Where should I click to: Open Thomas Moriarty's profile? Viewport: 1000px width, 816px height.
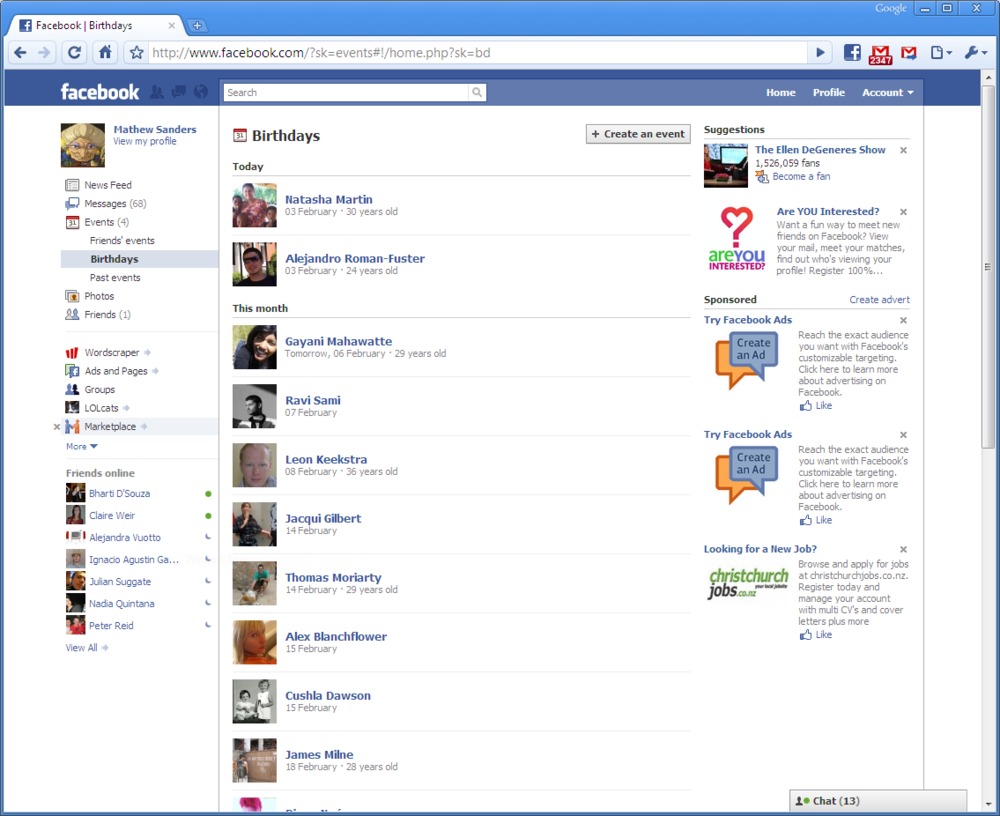pos(333,577)
